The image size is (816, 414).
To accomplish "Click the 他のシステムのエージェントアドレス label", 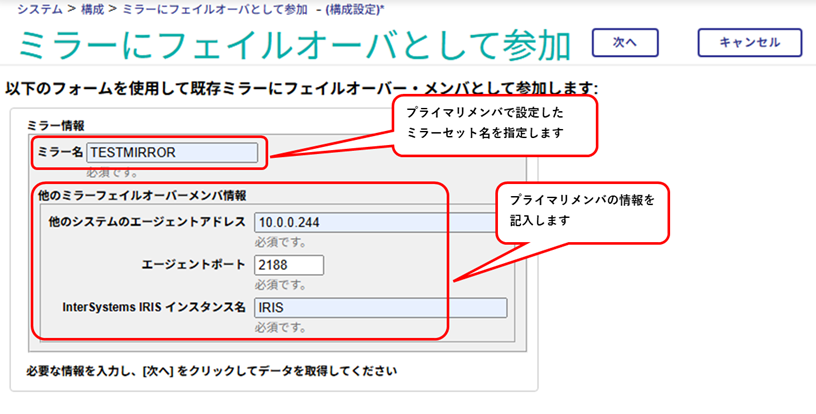I will tap(147, 222).
